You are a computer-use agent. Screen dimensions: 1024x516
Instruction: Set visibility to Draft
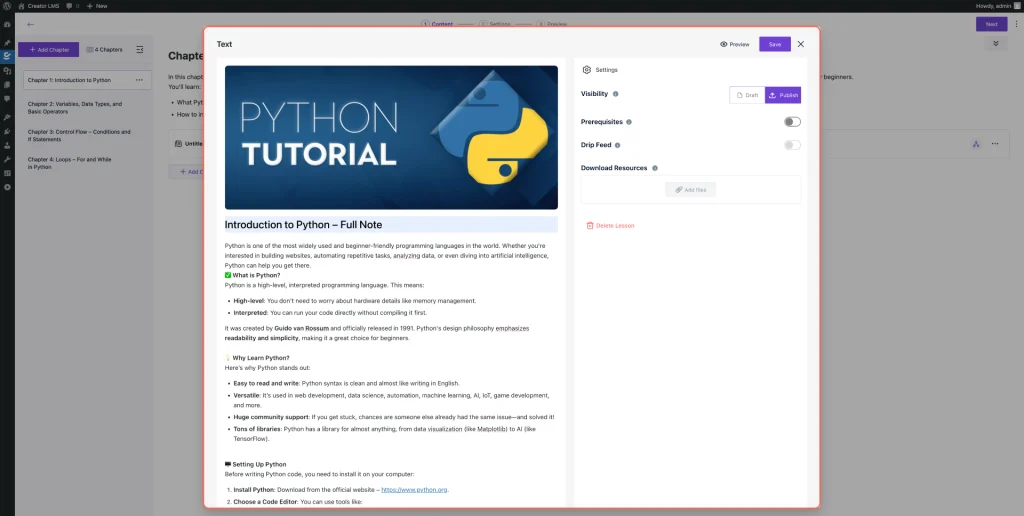[747, 95]
